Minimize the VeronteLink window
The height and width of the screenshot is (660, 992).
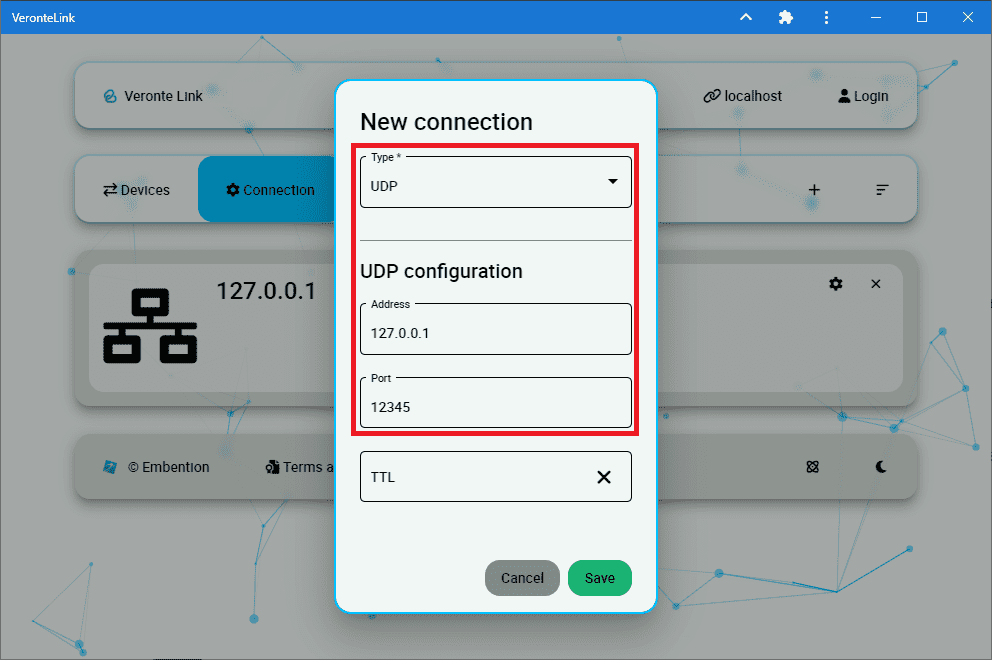pyautogui.click(x=876, y=17)
